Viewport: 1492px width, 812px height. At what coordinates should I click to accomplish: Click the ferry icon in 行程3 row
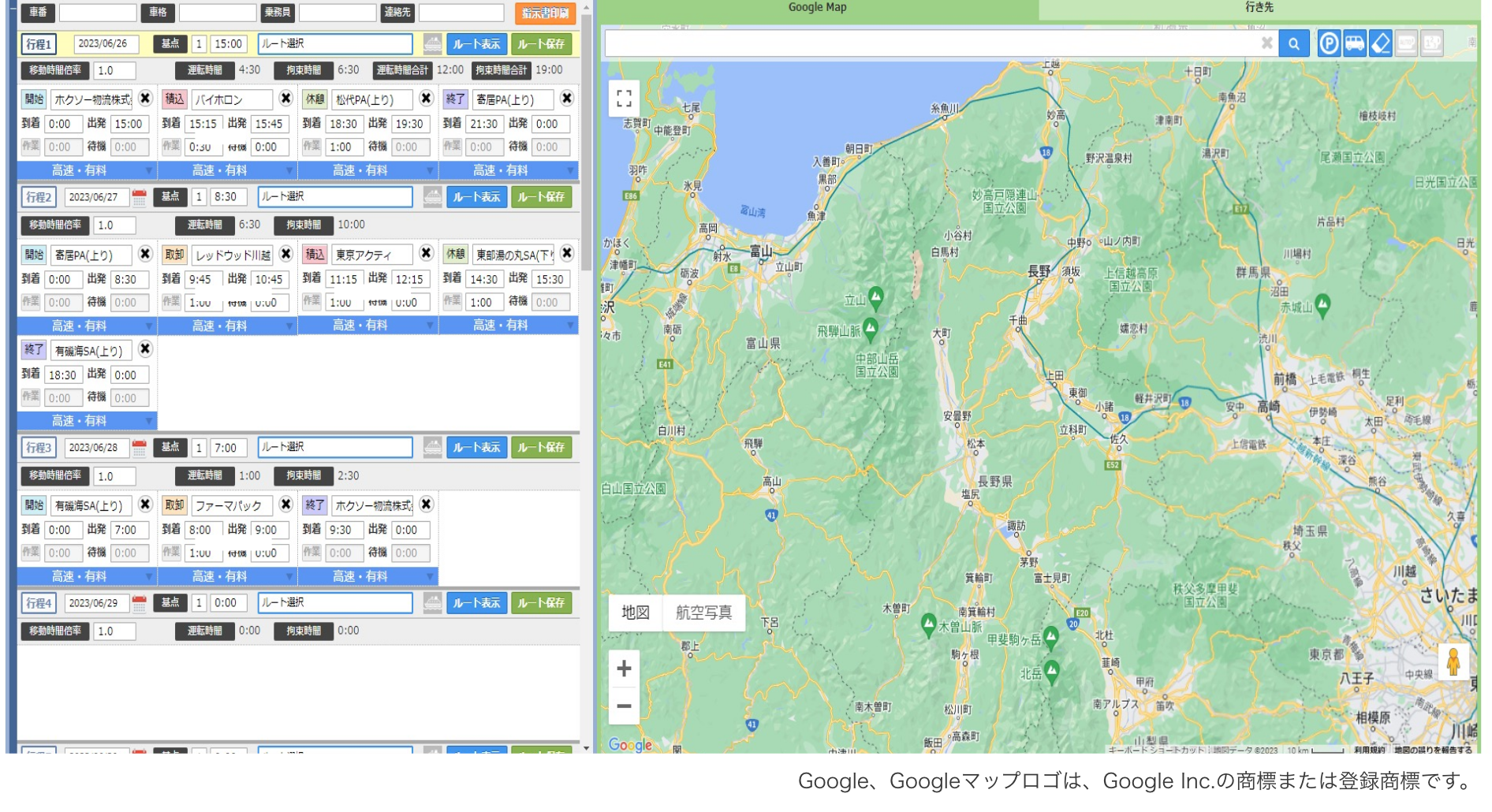[x=432, y=447]
